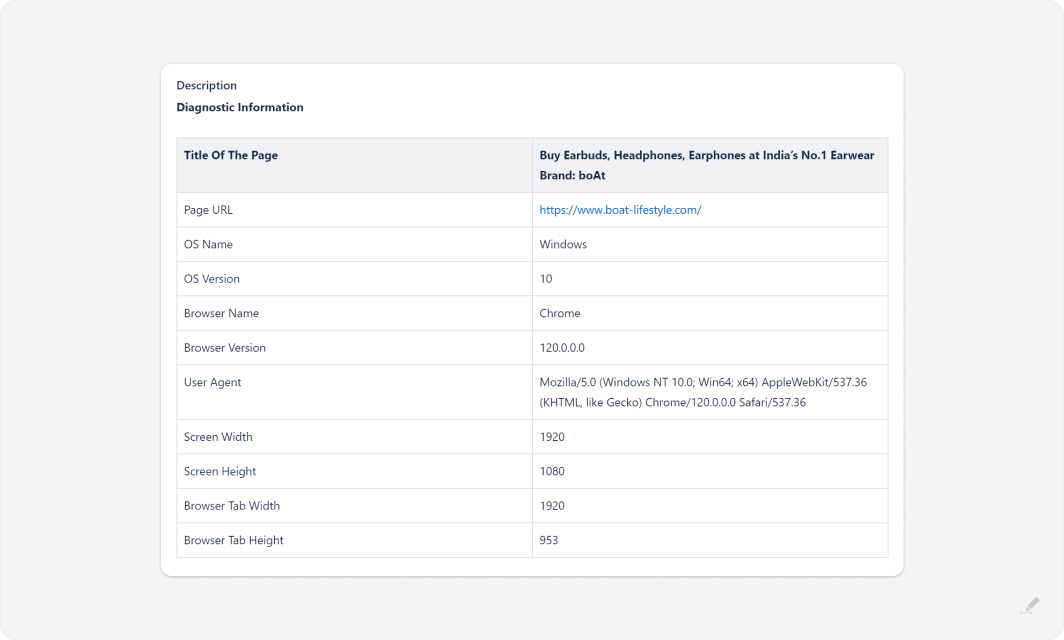Click the OS Version value '10'
This screenshot has width=1064, height=640.
546,279
